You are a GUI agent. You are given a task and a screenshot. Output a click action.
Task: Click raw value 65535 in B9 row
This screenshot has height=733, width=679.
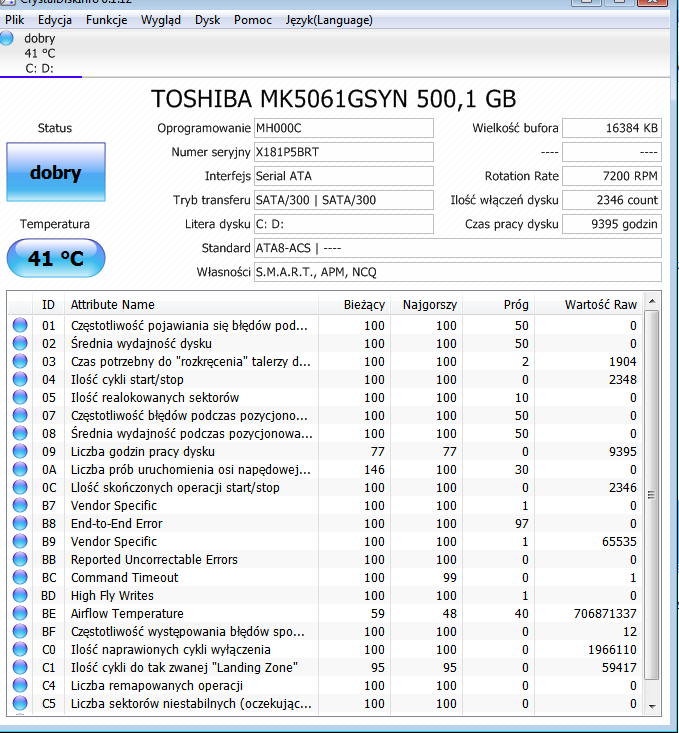coord(619,541)
